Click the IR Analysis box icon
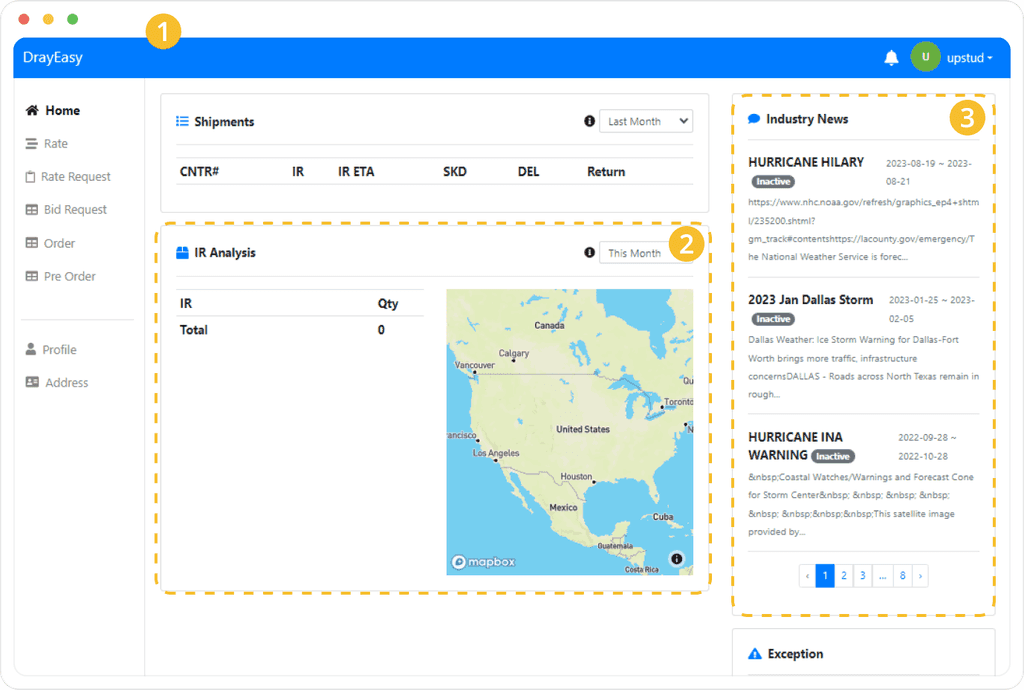The height and width of the screenshot is (690, 1024). 182,253
